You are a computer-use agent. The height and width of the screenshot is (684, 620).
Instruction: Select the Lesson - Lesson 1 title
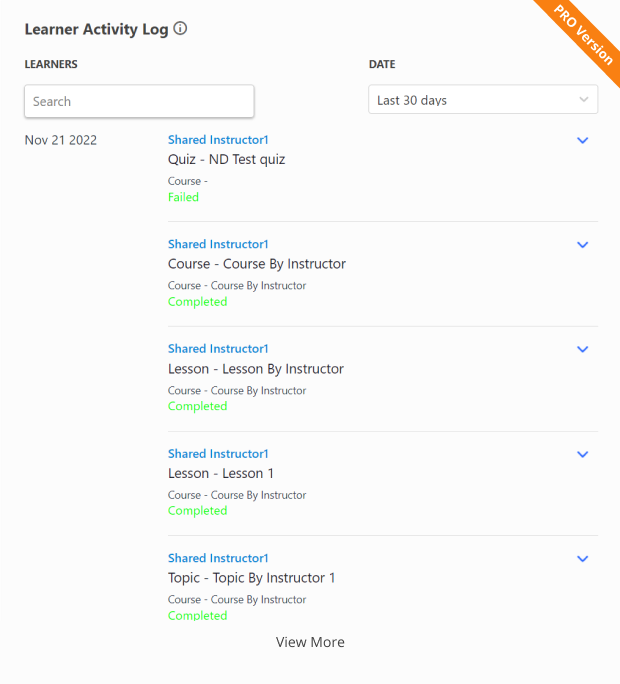pos(220,473)
